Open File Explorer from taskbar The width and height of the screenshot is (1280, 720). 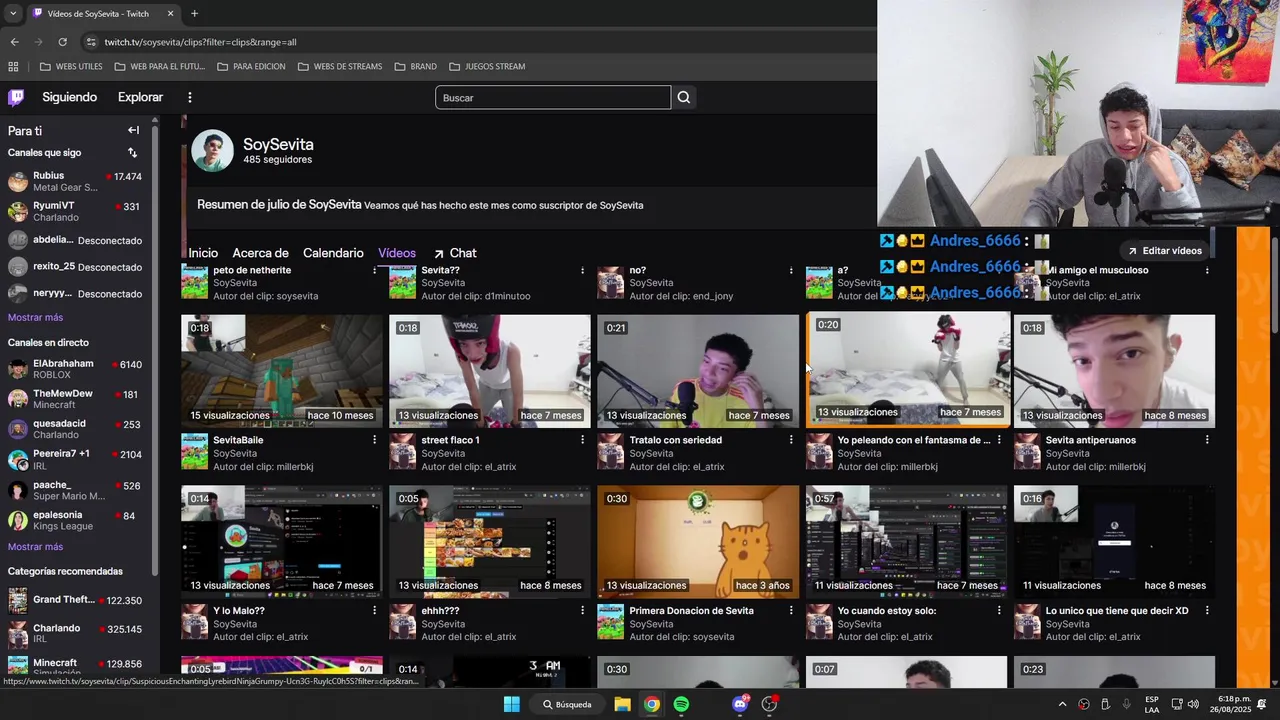(x=622, y=704)
